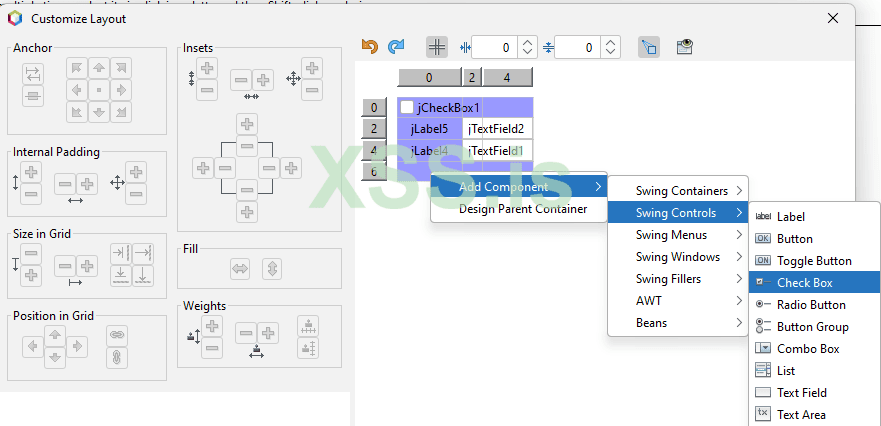The width and height of the screenshot is (881, 426).
Task: Add a Radio Button component
Action: [815, 305]
